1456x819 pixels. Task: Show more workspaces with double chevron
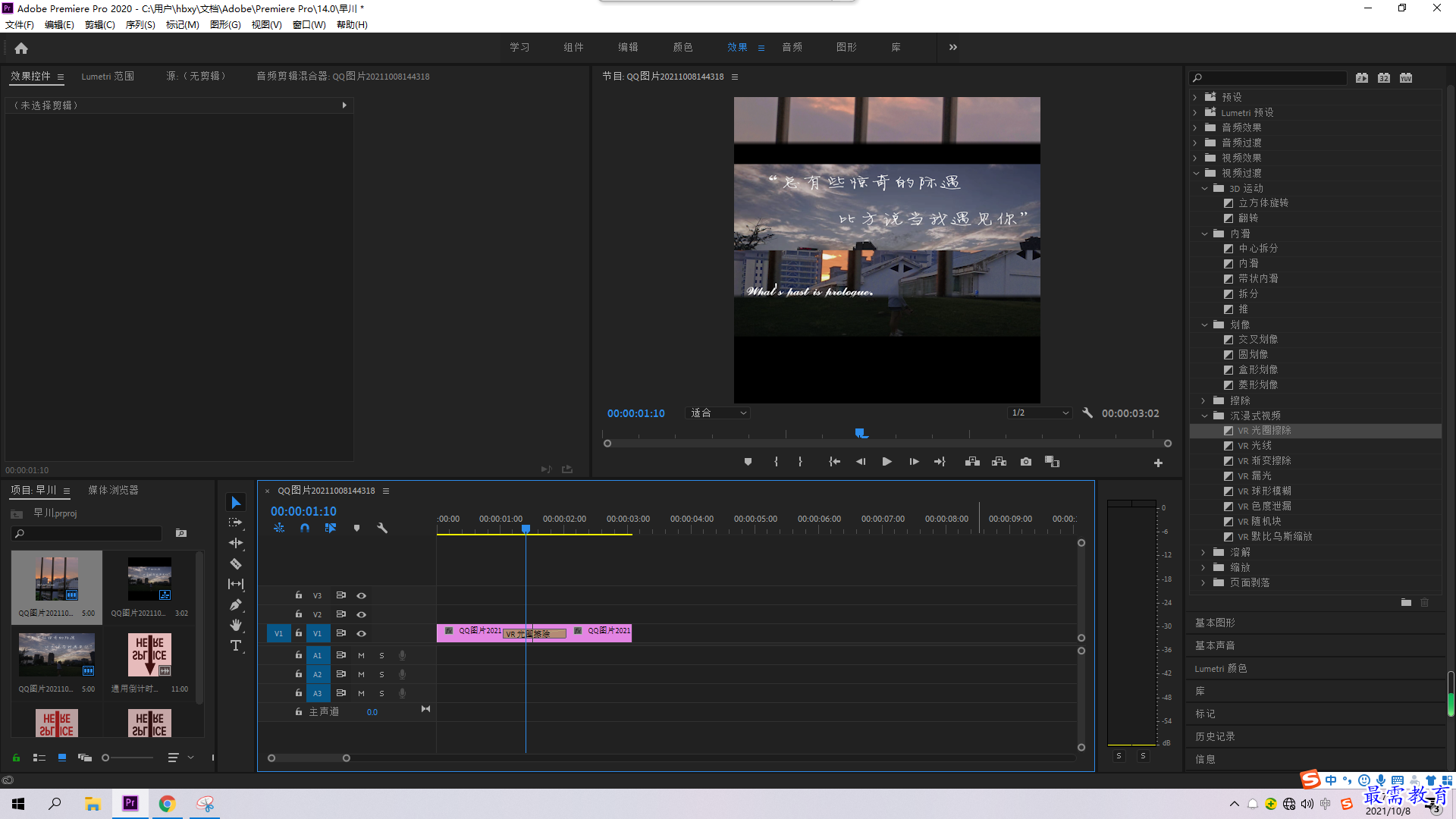(x=953, y=47)
